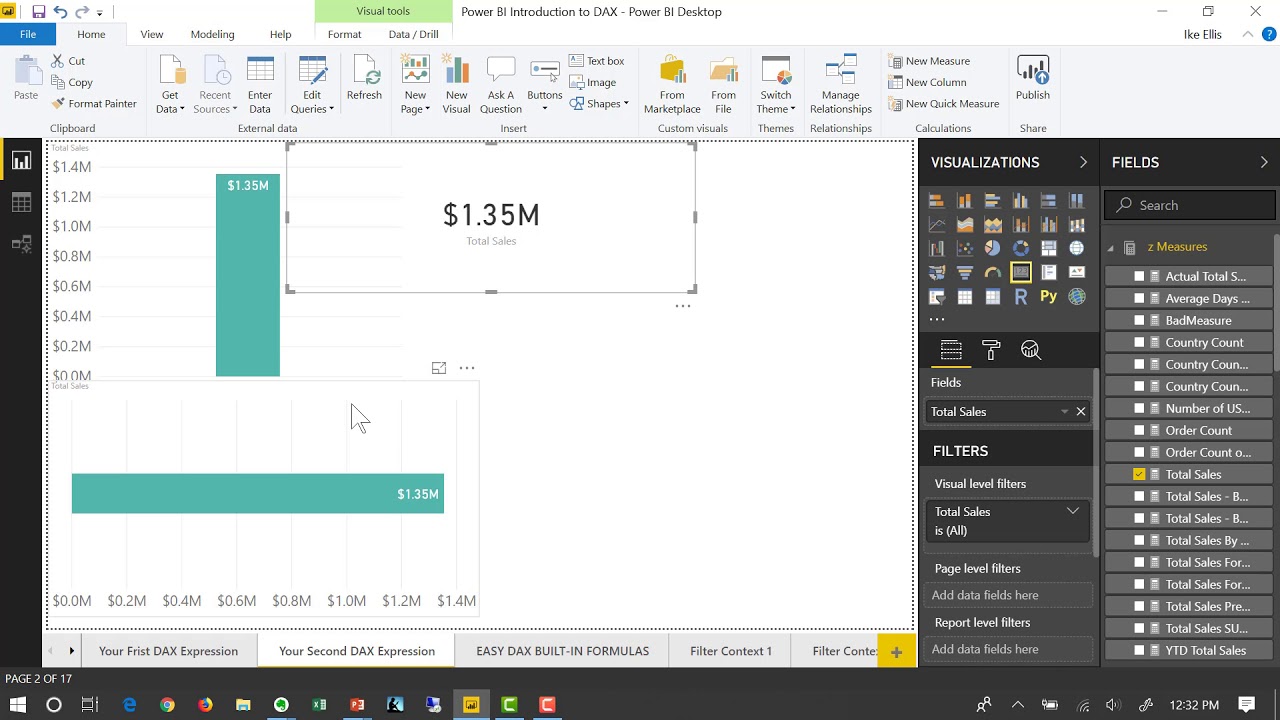Image resolution: width=1280 pixels, height=720 pixels.
Task: Open the Format paint roller pane
Action: [x=991, y=350]
